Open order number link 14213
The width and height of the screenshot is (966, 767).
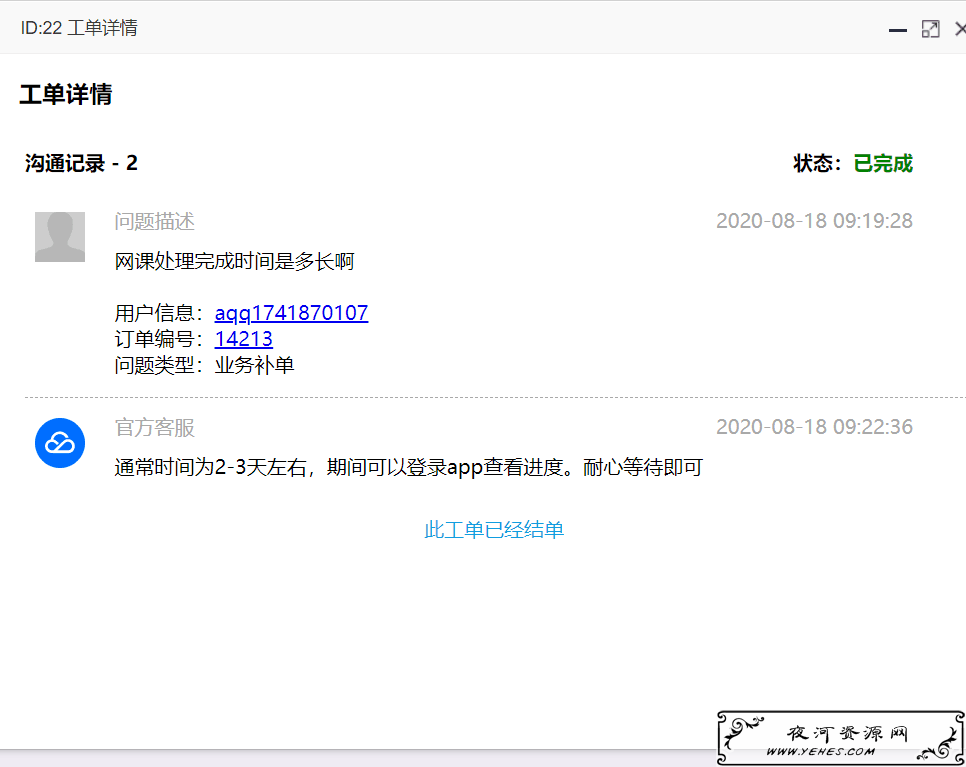click(x=243, y=339)
